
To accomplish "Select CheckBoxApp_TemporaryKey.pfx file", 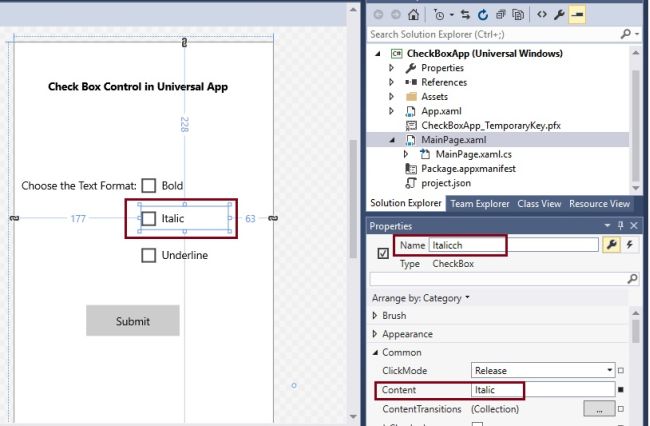I will pos(491,126).
